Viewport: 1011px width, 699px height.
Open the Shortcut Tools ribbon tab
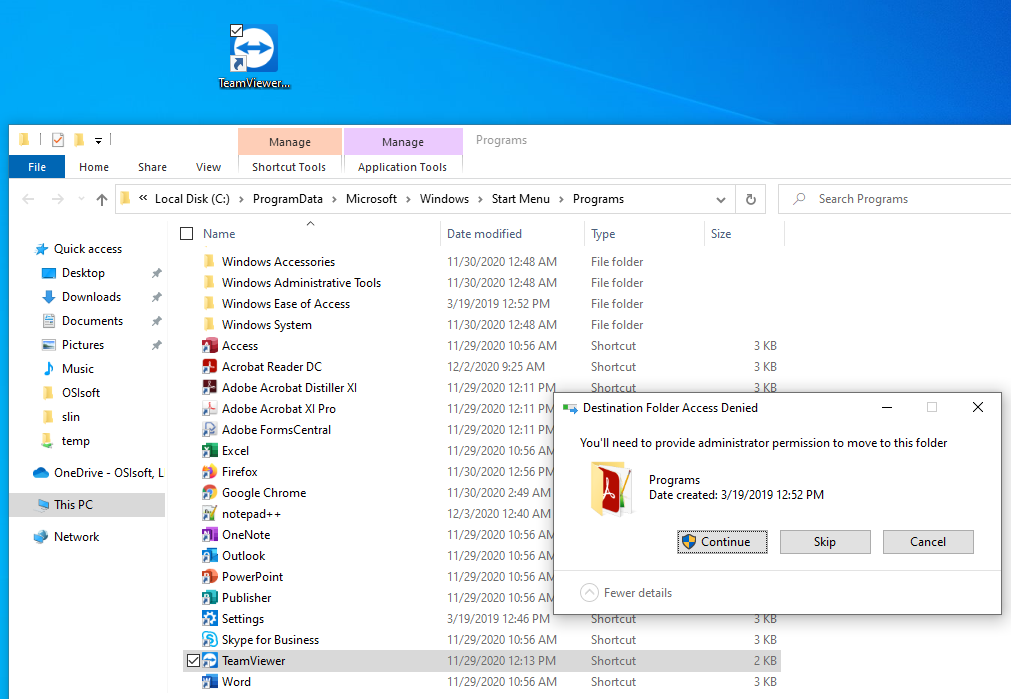(x=289, y=167)
